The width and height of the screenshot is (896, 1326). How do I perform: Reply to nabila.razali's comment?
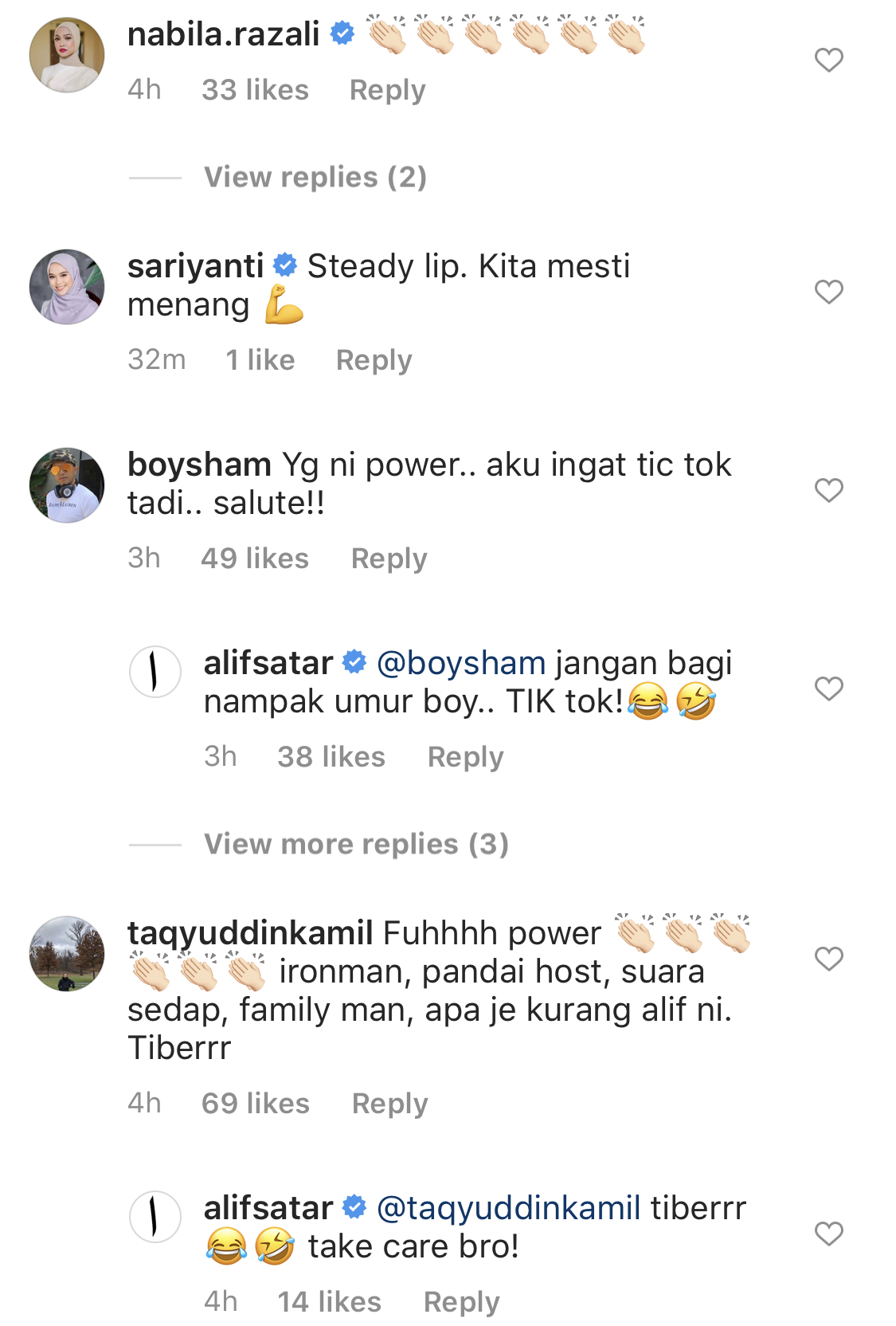click(x=388, y=90)
